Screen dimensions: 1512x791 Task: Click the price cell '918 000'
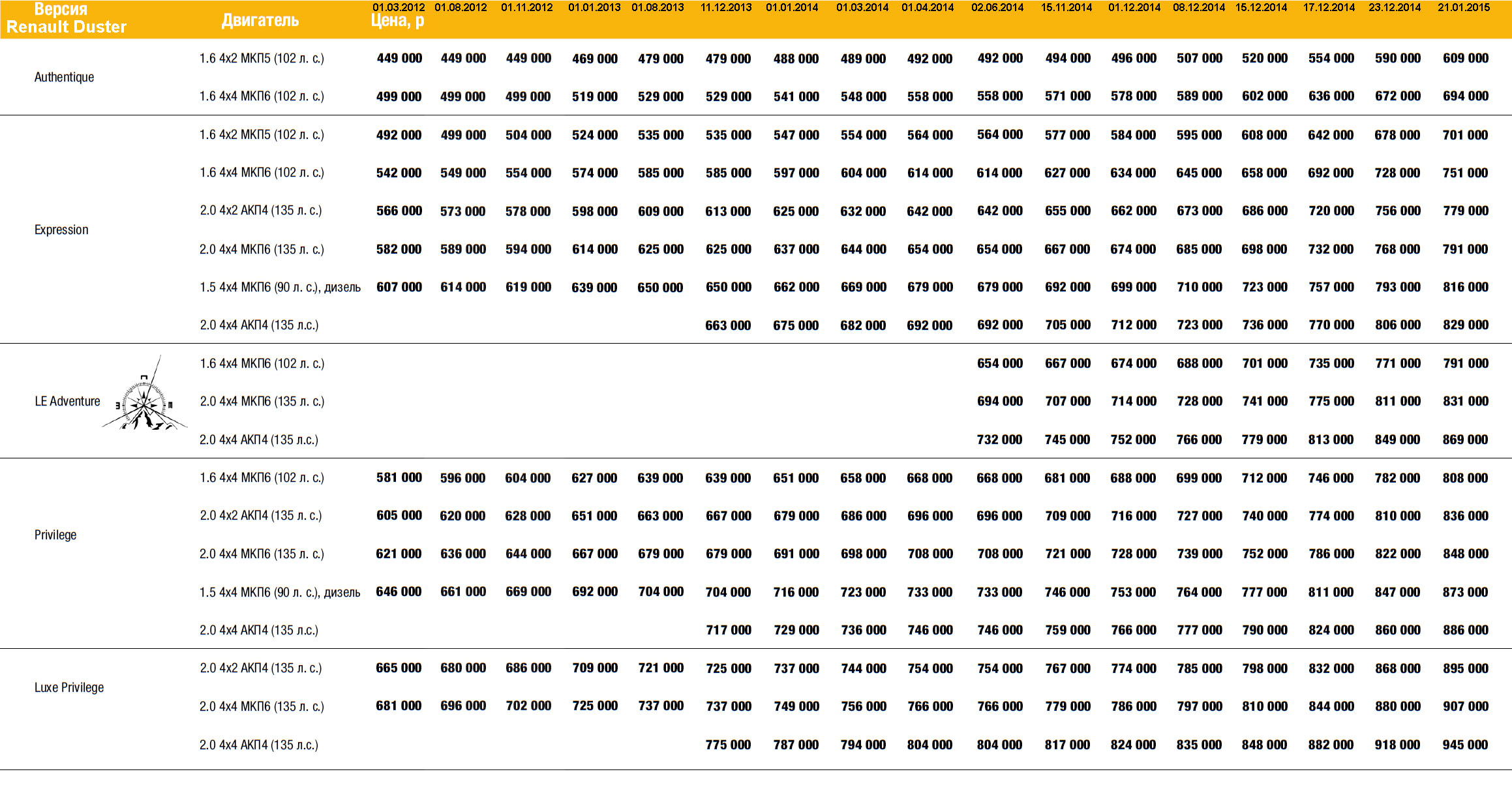coord(1397,745)
